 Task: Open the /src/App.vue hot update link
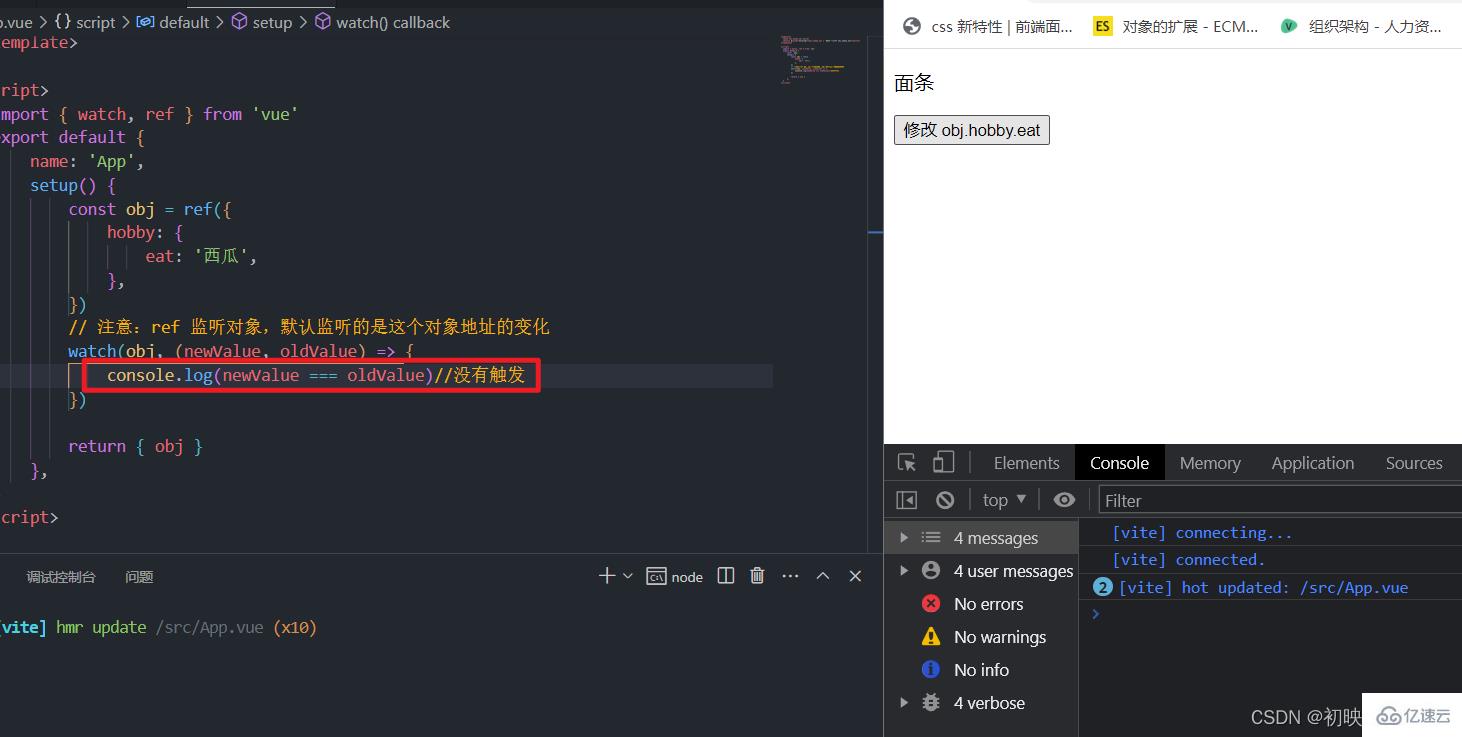coord(1353,587)
